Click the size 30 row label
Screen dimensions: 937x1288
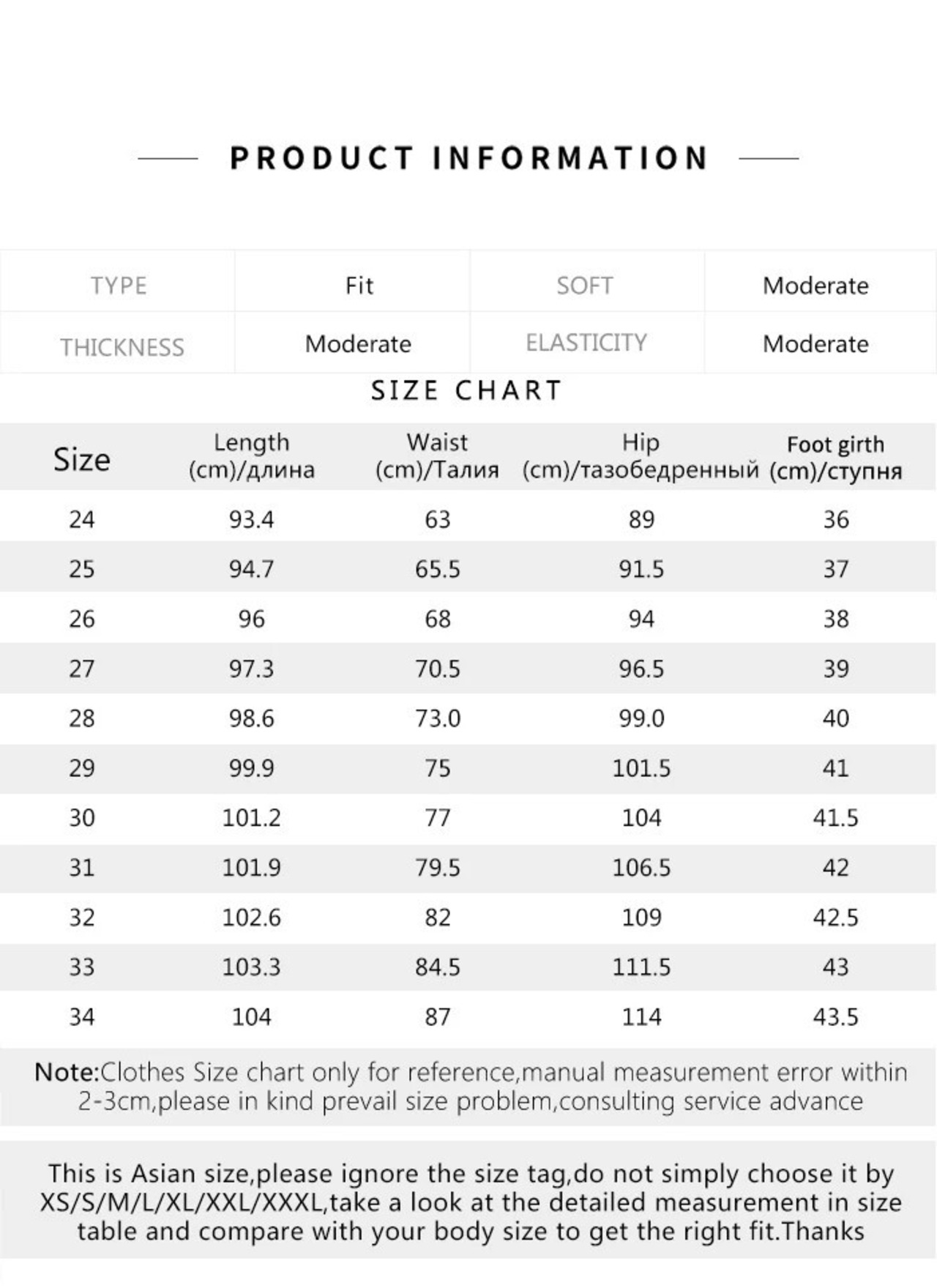click(82, 818)
